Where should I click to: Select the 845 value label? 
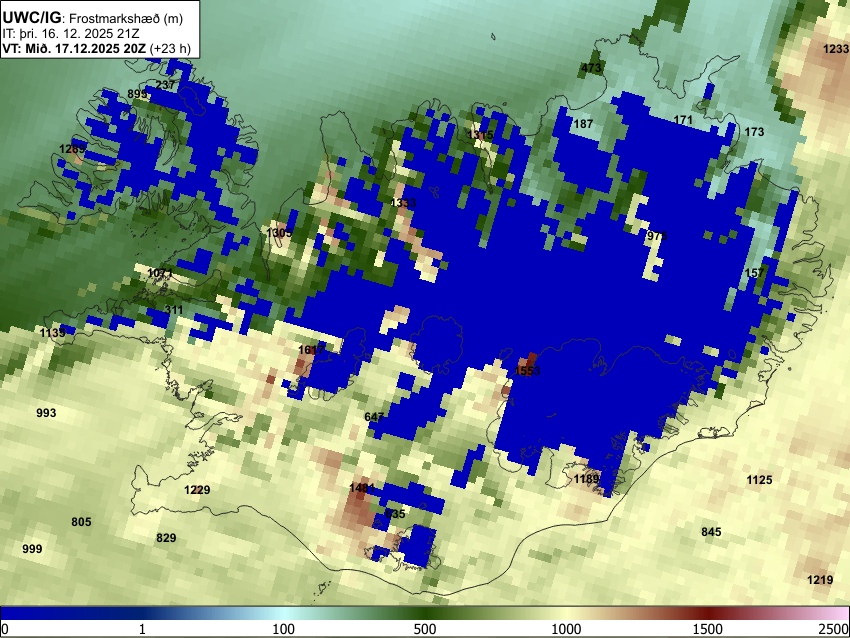pos(711,532)
